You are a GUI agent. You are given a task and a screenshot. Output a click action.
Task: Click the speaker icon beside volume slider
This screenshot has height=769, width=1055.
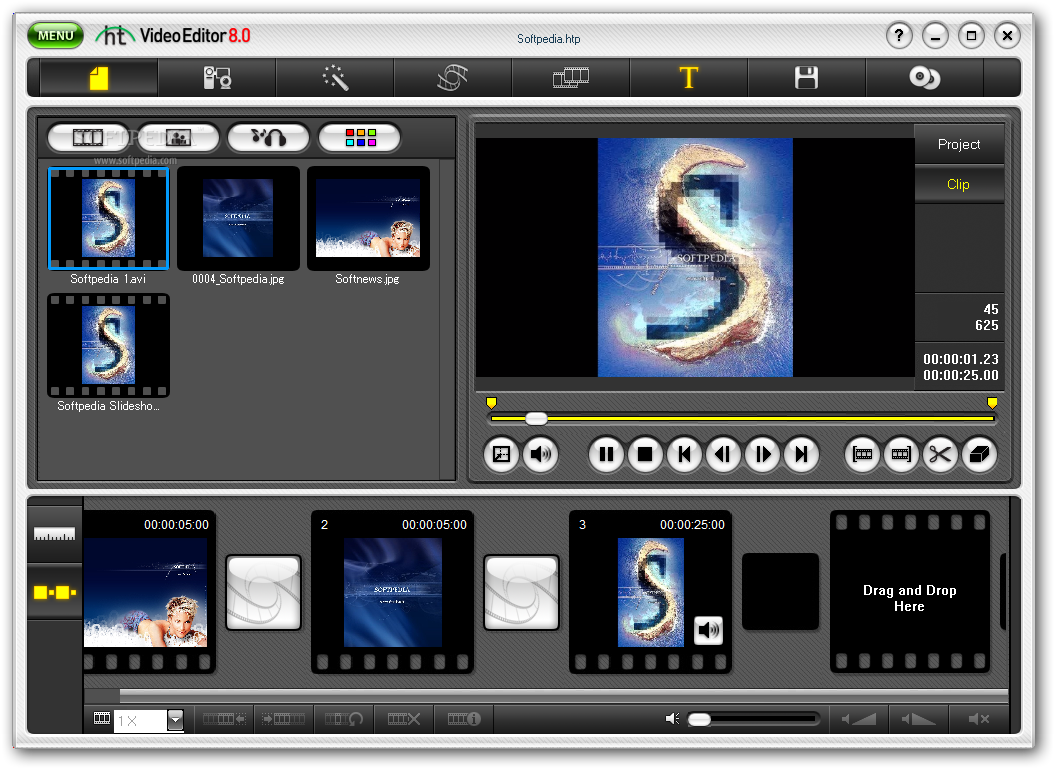point(672,719)
